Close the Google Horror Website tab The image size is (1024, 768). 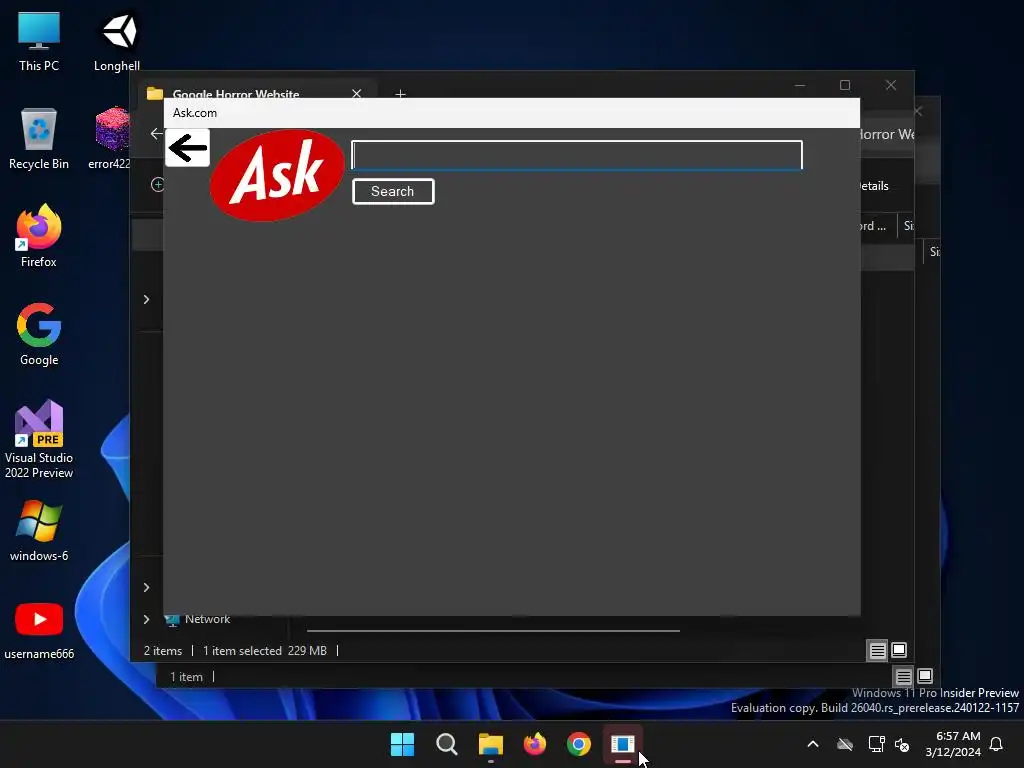point(357,93)
